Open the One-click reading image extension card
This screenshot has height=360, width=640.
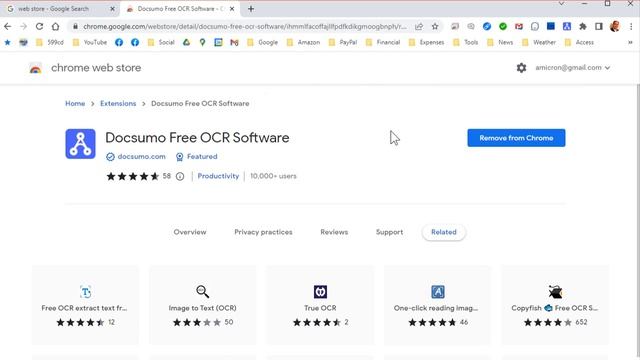pyautogui.click(x=438, y=305)
